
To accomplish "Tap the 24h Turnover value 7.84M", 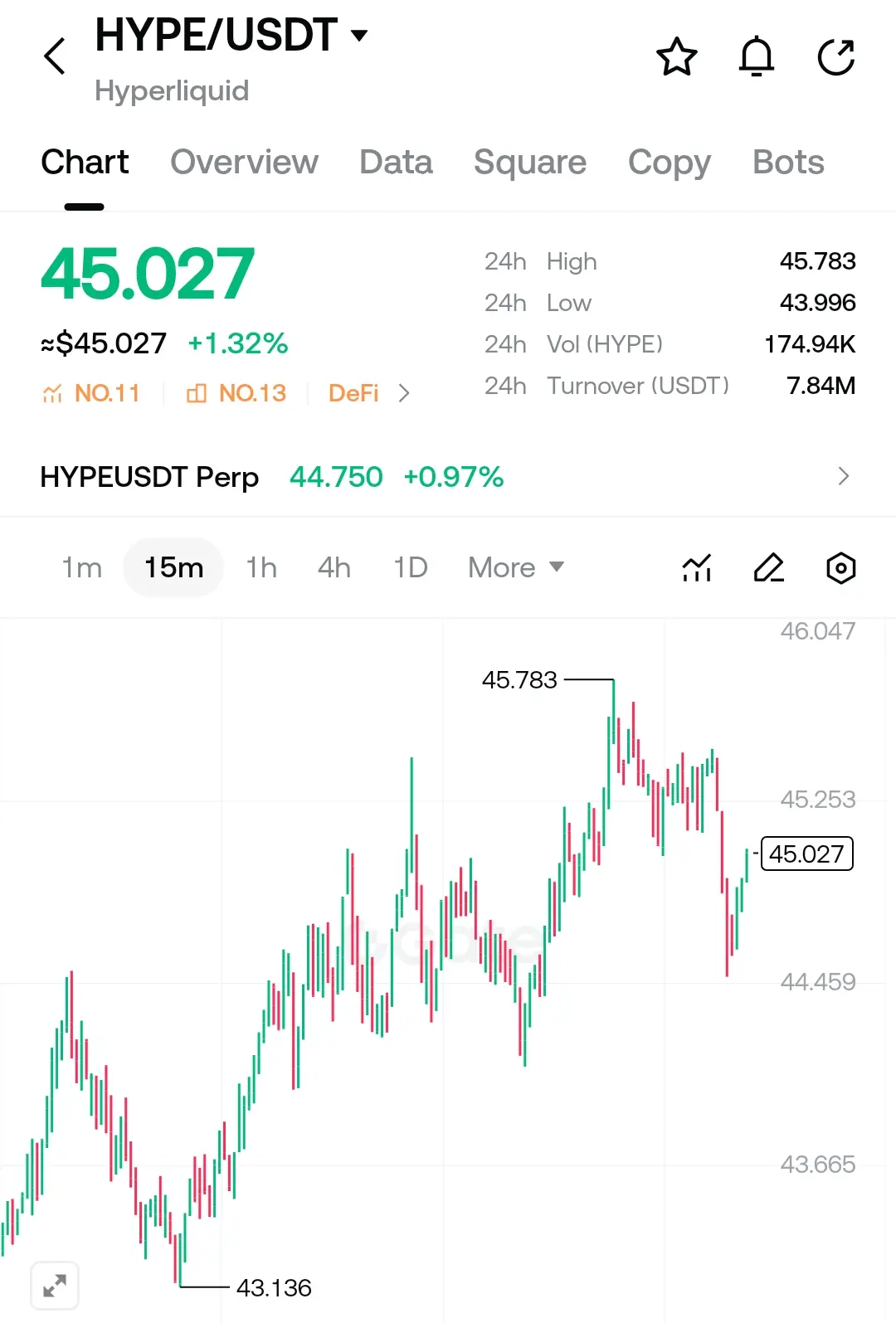I will (x=821, y=386).
